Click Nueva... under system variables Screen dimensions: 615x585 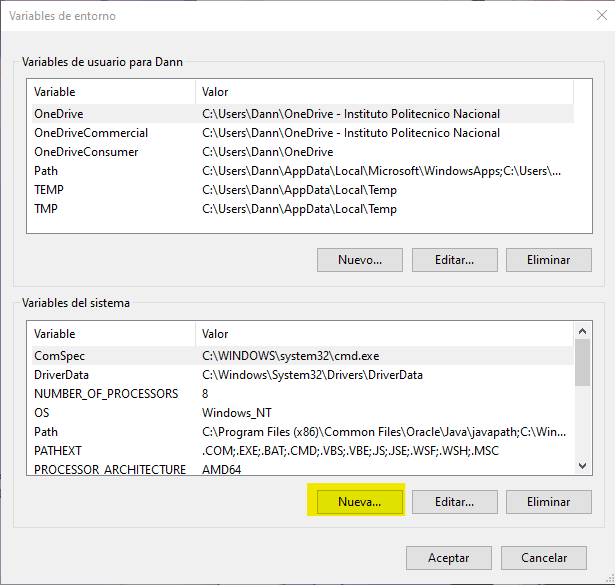point(360,502)
